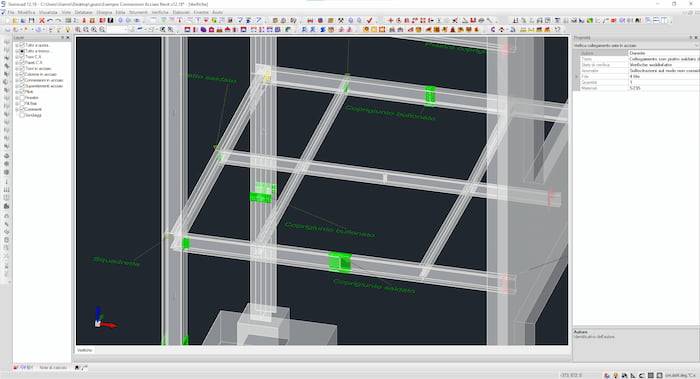Screen dimensions: 700x379
Task: Enable the Sondaggi layer checkbox
Action: (x=22, y=115)
